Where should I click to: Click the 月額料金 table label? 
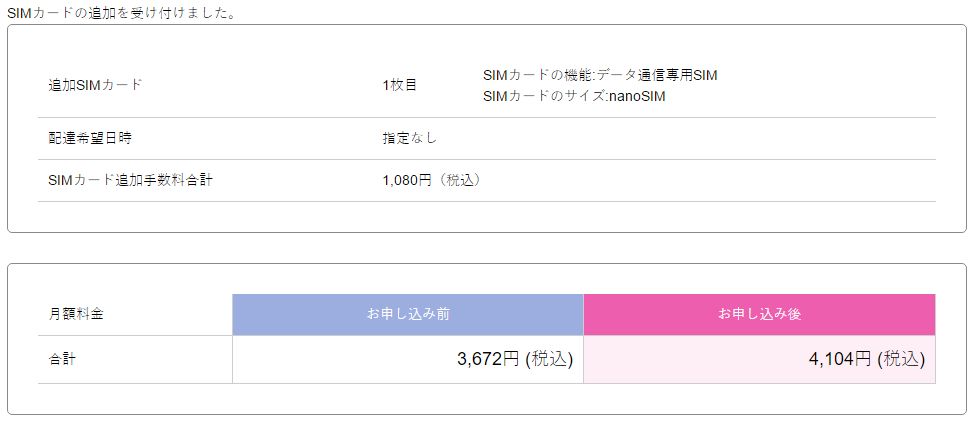click(x=76, y=314)
